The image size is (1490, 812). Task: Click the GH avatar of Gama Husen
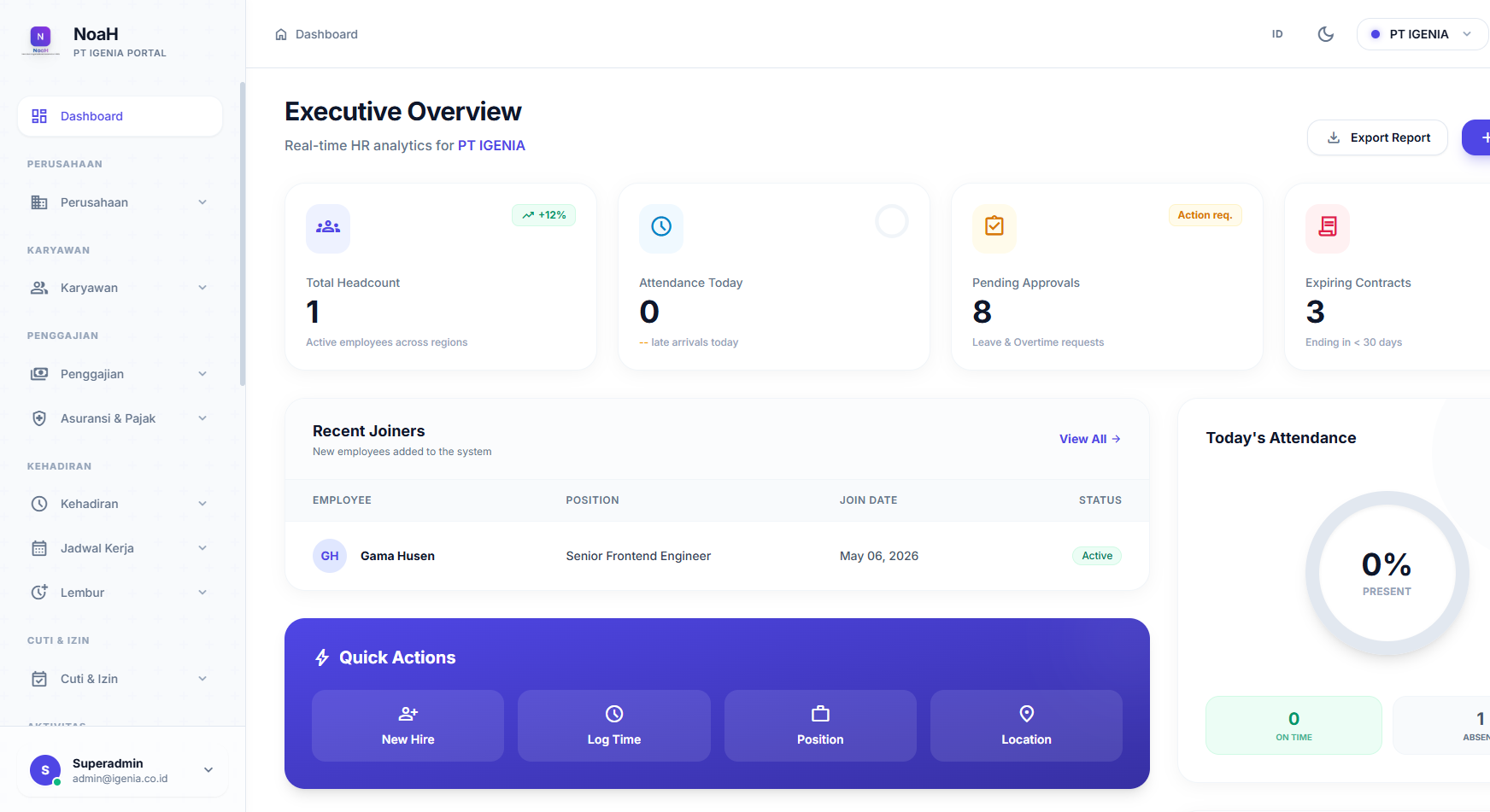point(330,556)
